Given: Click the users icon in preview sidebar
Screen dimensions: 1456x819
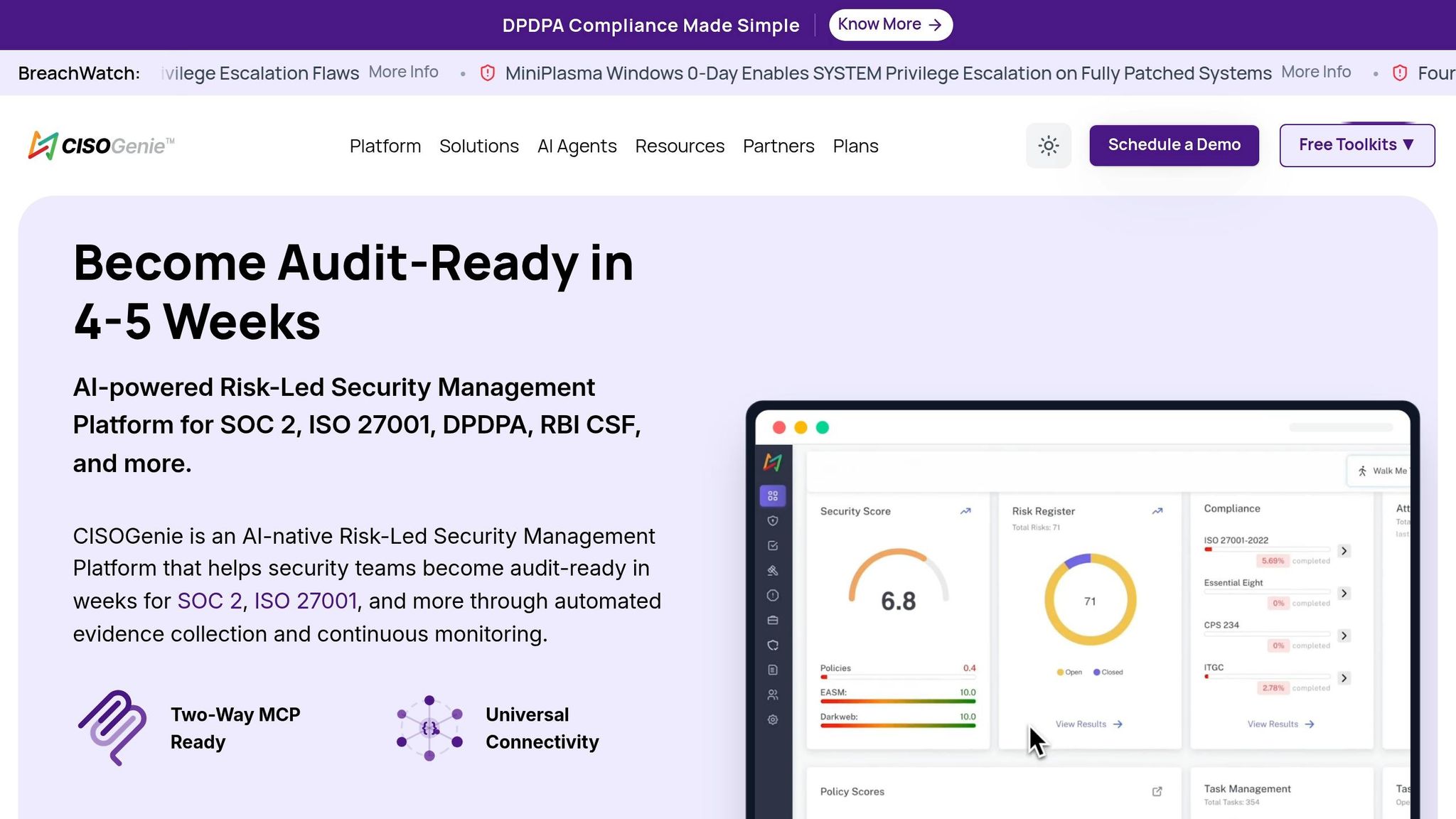Looking at the screenshot, I should click(773, 695).
